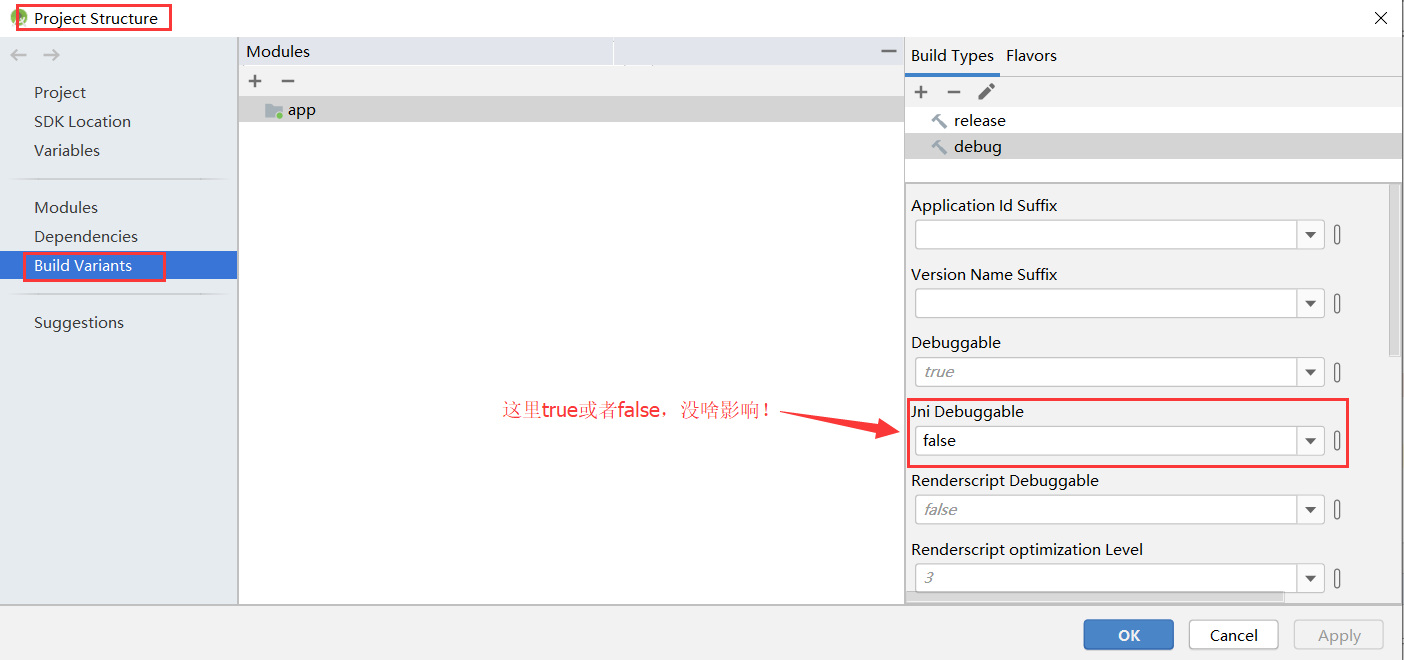
Task: Expand the Jni Debuggable dropdown
Action: point(1311,441)
